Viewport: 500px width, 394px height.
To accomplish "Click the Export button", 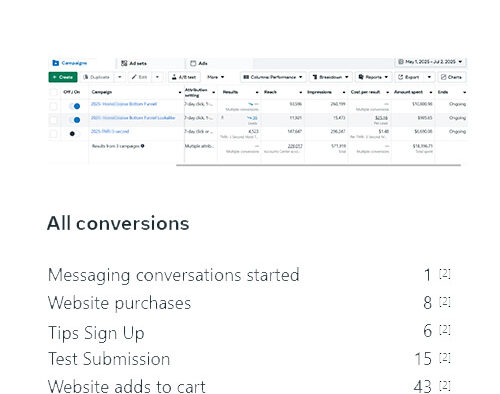I will point(409,77).
